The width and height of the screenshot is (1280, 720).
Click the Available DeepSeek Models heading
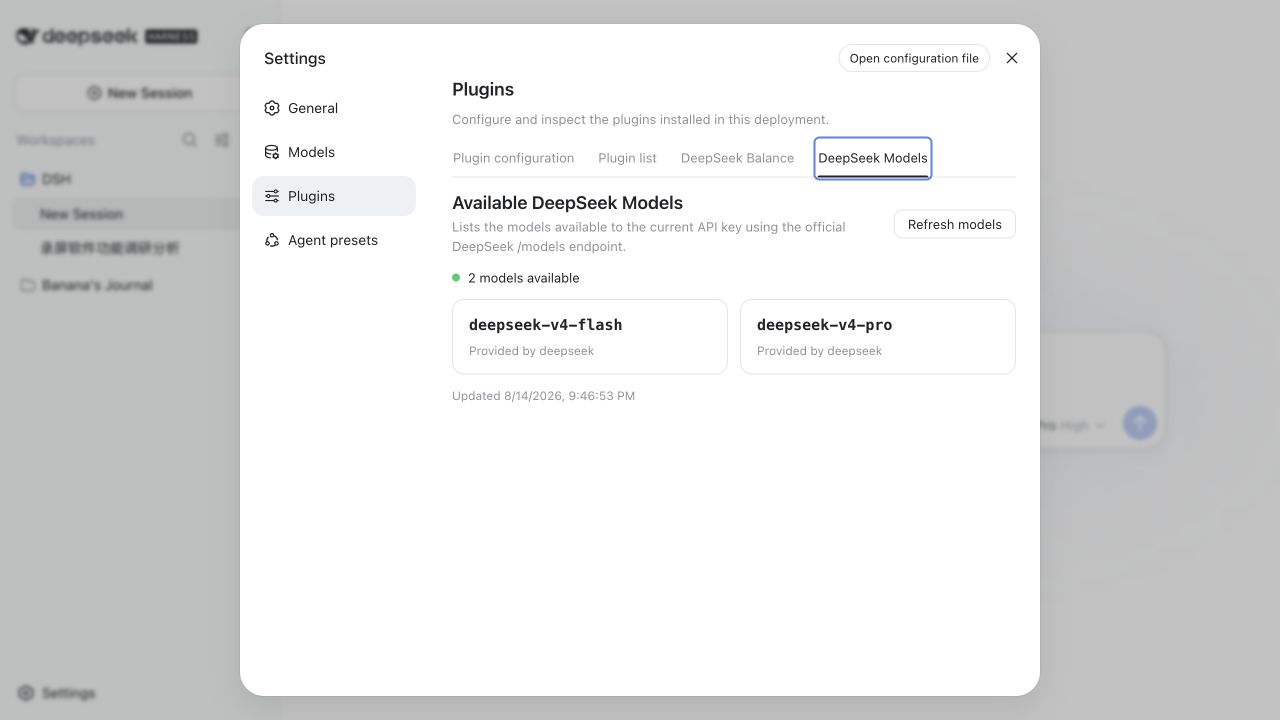567,203
